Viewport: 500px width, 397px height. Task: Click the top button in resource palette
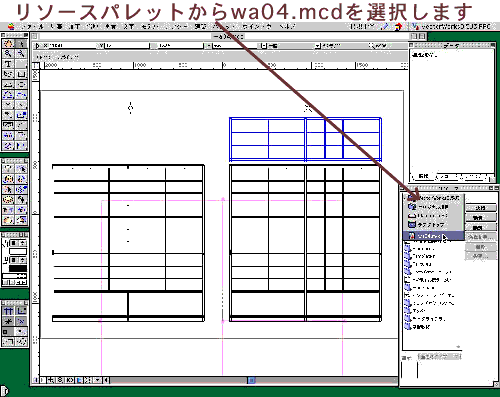(x=481, y=208)
